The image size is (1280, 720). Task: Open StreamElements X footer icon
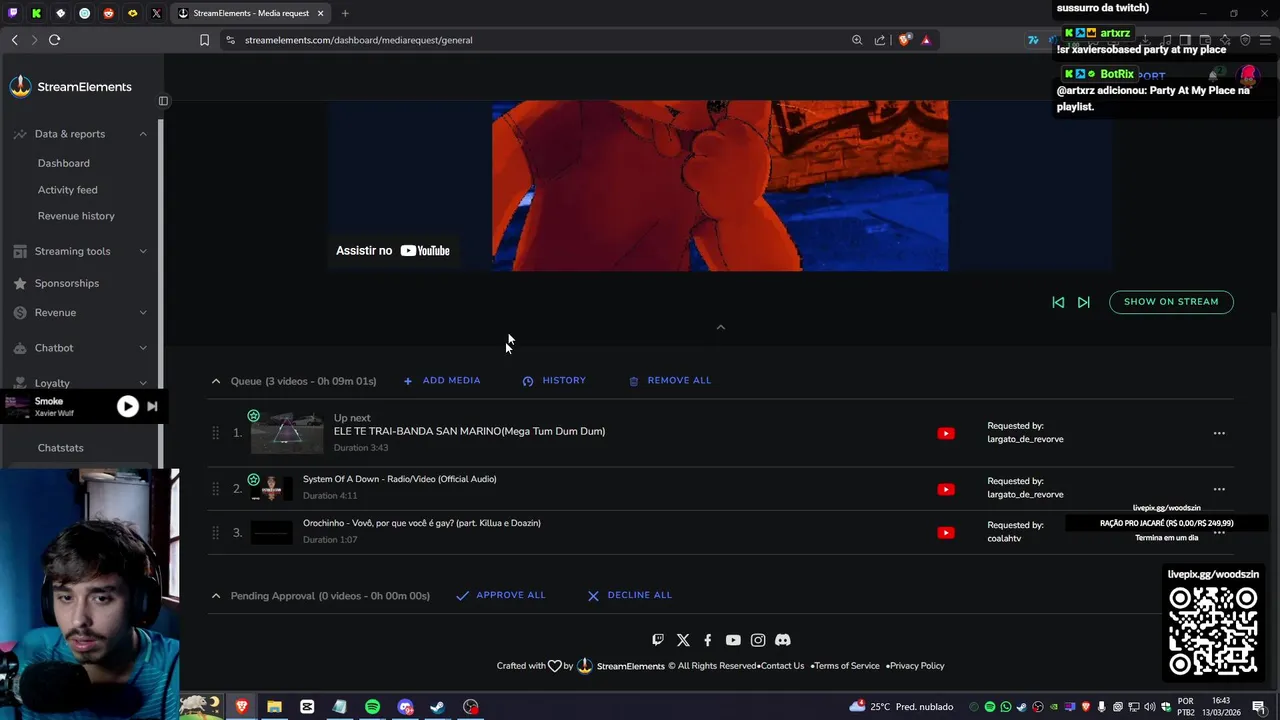point(683,640)
